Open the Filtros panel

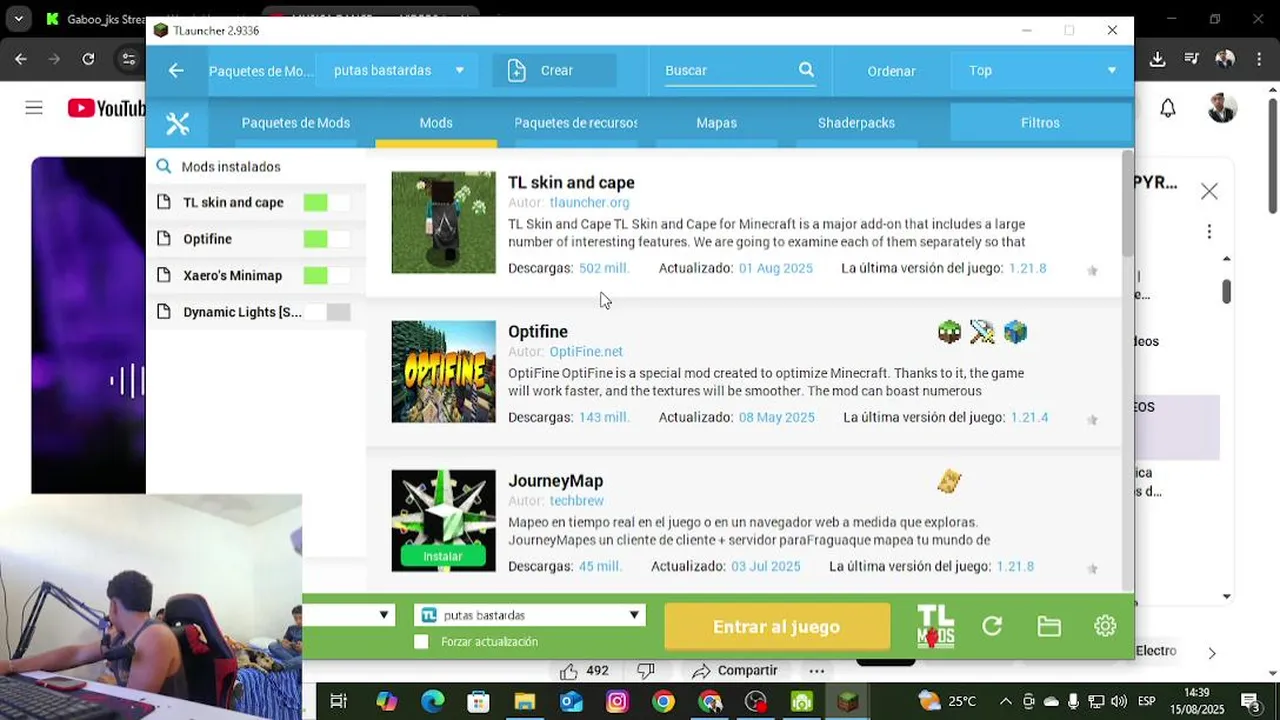[1040, 123]
